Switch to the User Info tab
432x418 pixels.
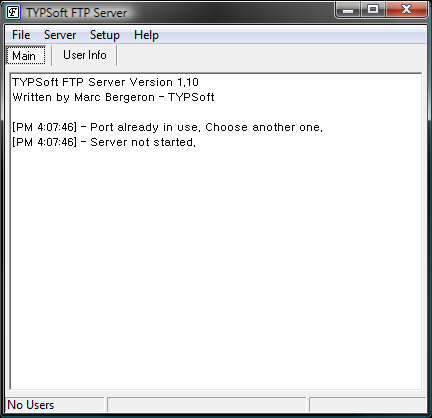click(85, 55)
